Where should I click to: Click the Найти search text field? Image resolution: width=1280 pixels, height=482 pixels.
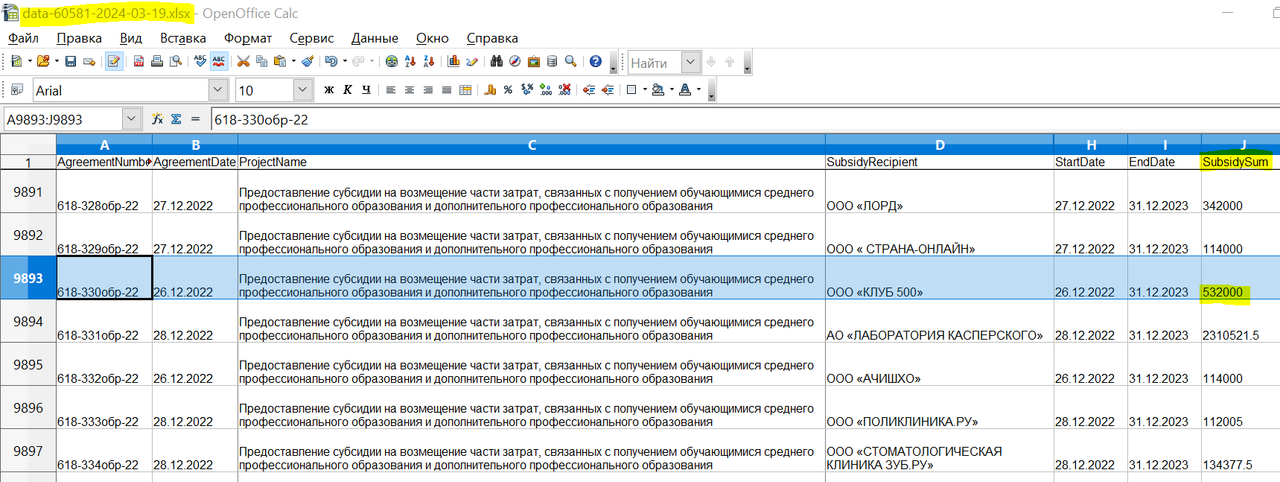tap(654, 62)
